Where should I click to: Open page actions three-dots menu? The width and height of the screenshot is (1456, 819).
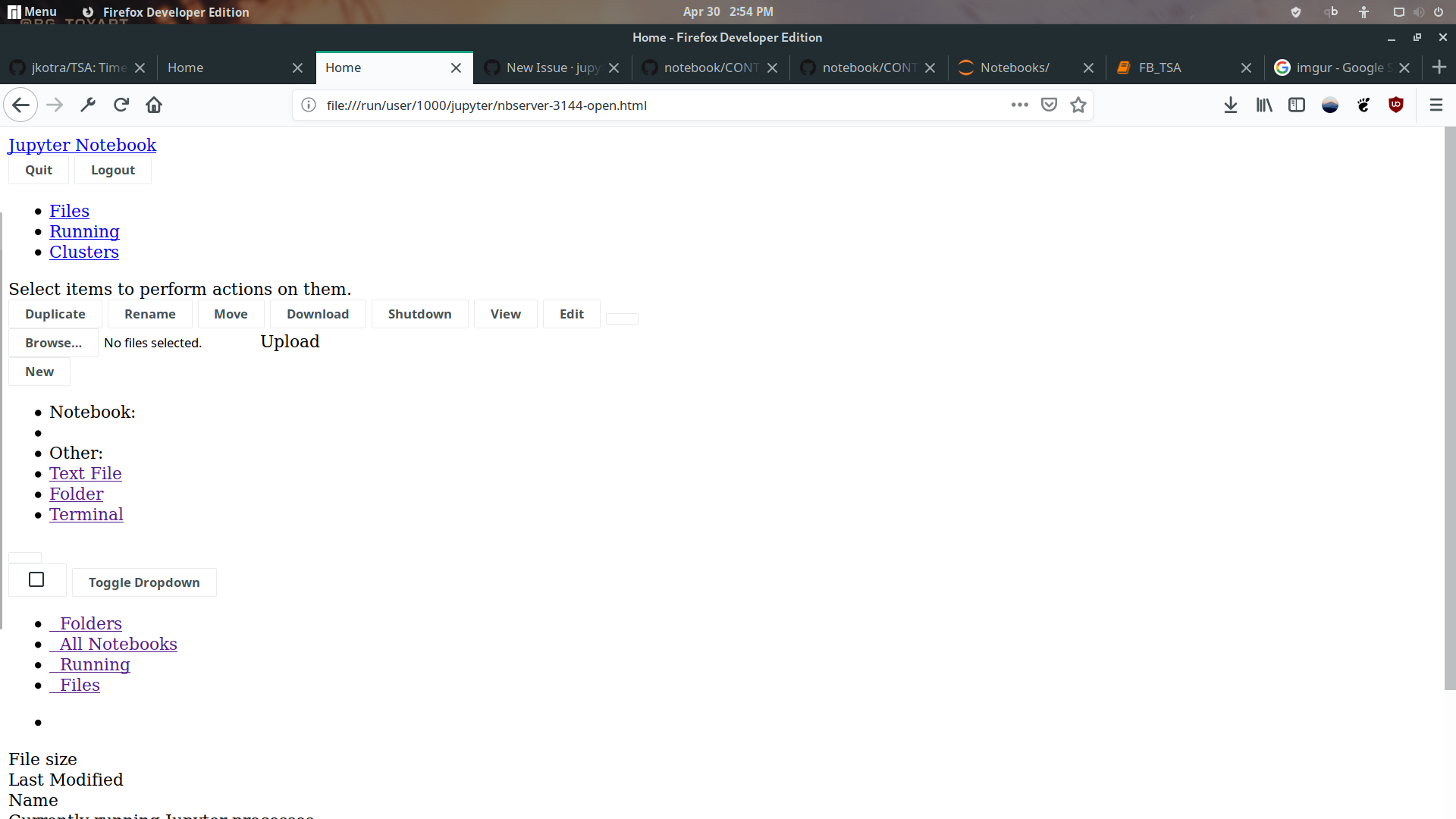click(x=1020, y=105)
